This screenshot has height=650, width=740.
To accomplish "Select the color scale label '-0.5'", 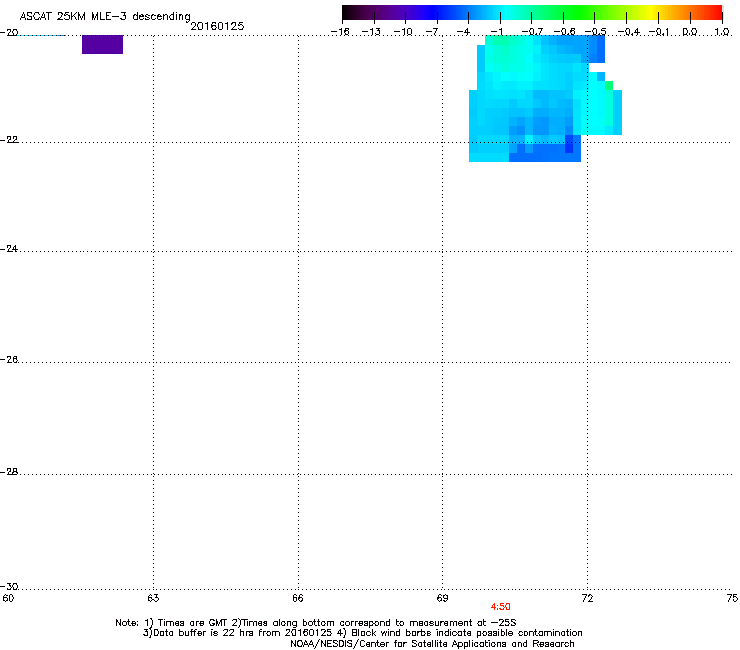I will [596, 32].
